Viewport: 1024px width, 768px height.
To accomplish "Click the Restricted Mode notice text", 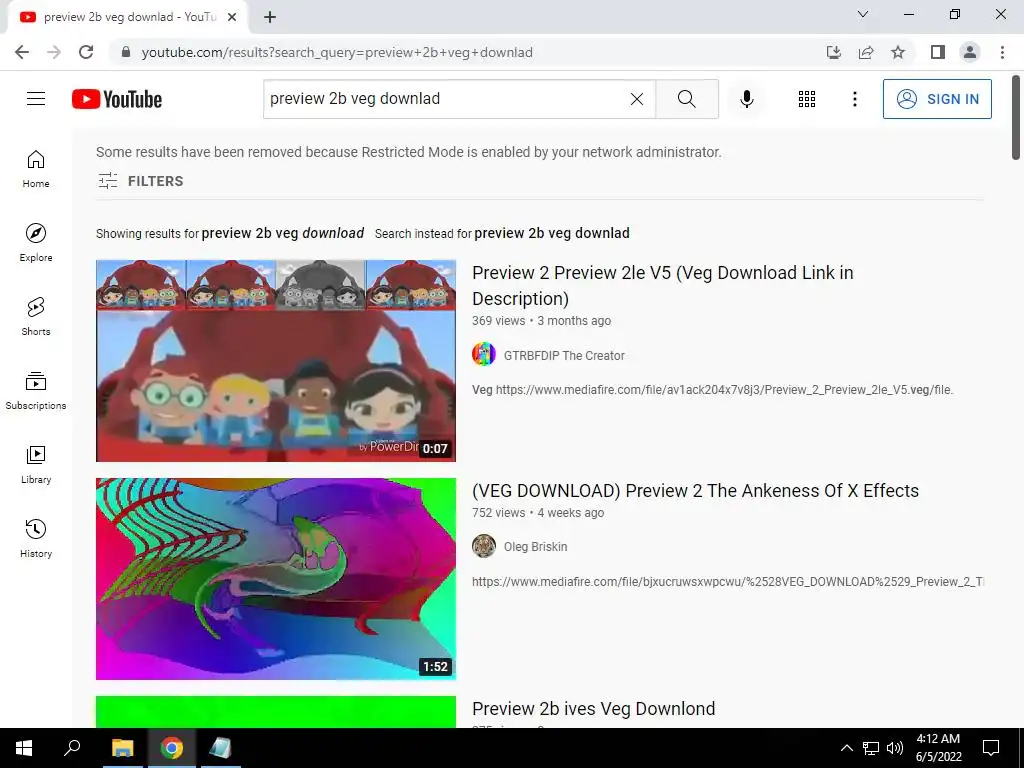I will point(409,152).
